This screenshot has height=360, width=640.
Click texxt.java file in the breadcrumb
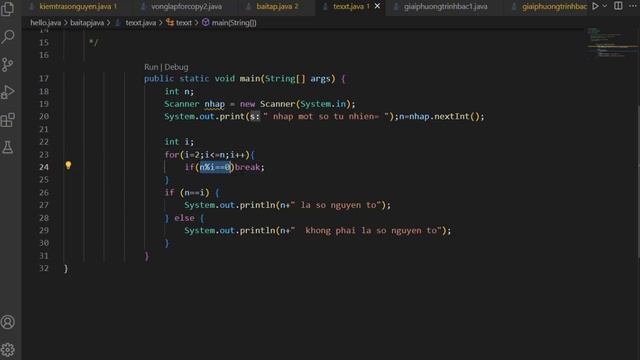[140, 23]
